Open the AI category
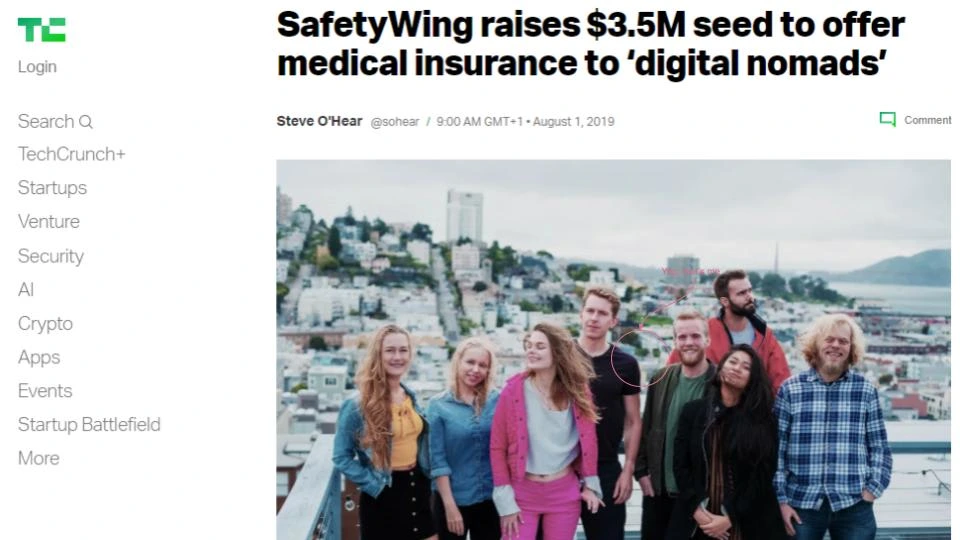 26,290
